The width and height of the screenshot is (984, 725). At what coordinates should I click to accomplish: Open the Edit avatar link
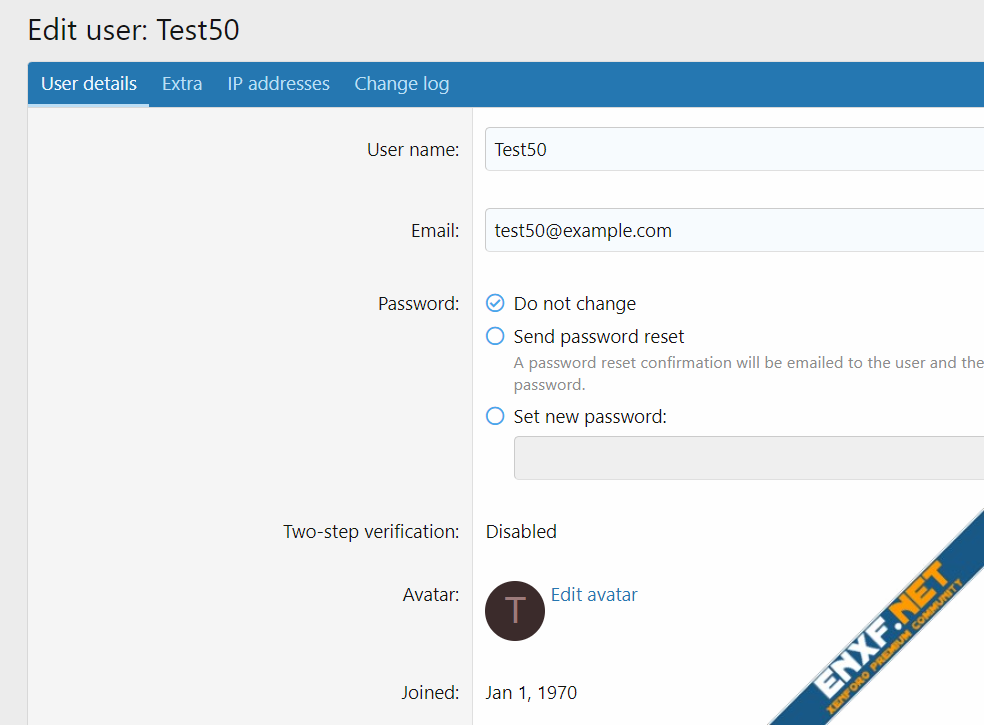594,595
